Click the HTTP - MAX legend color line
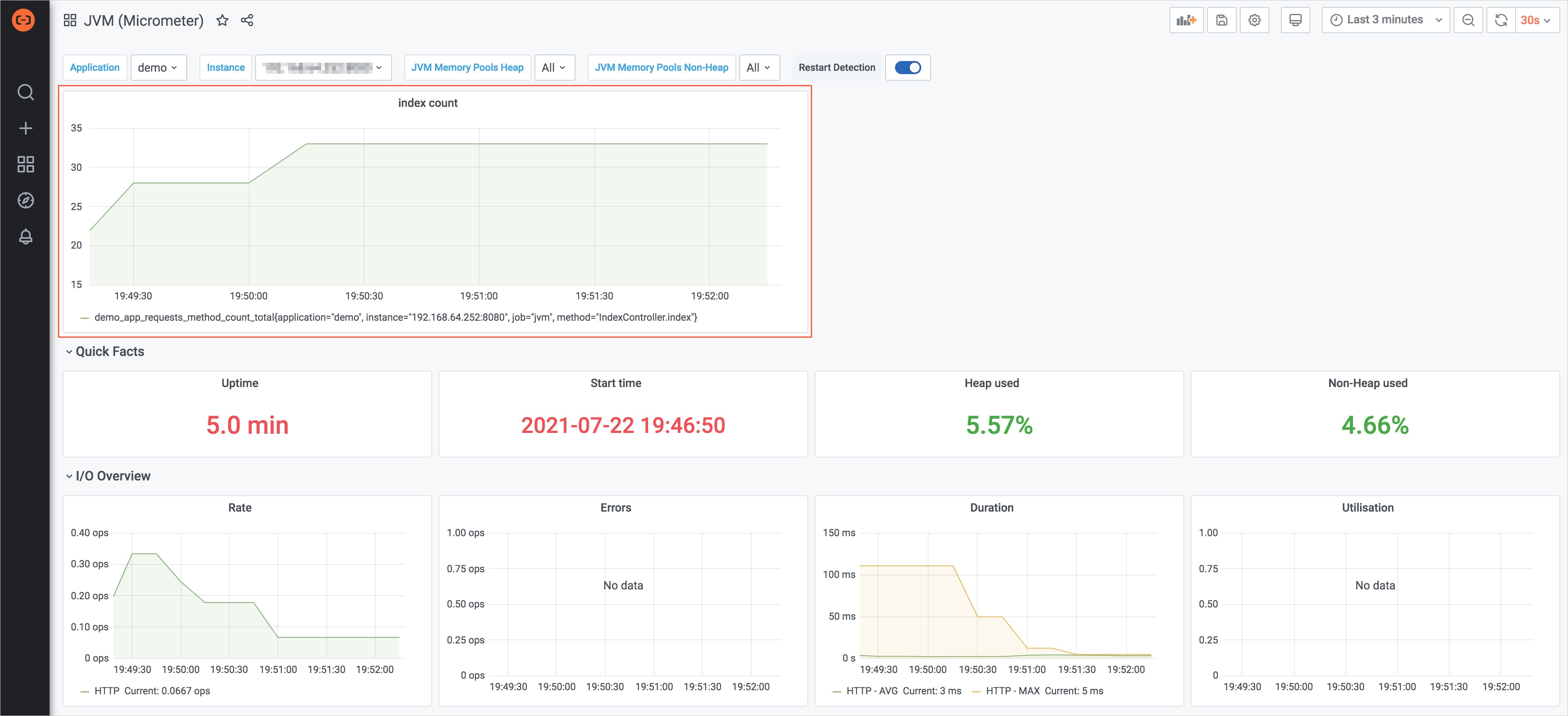 pos(977,691)
